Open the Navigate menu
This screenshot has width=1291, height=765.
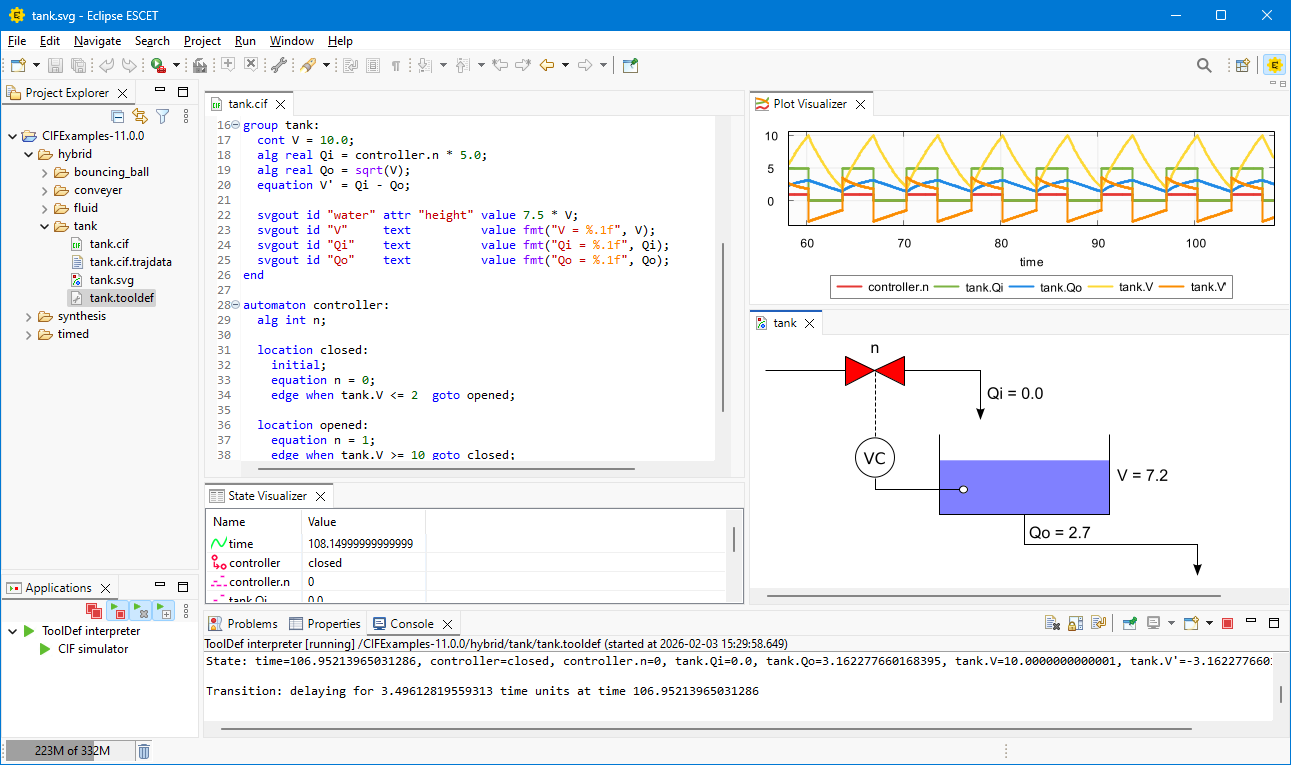(x=97, y=41)
